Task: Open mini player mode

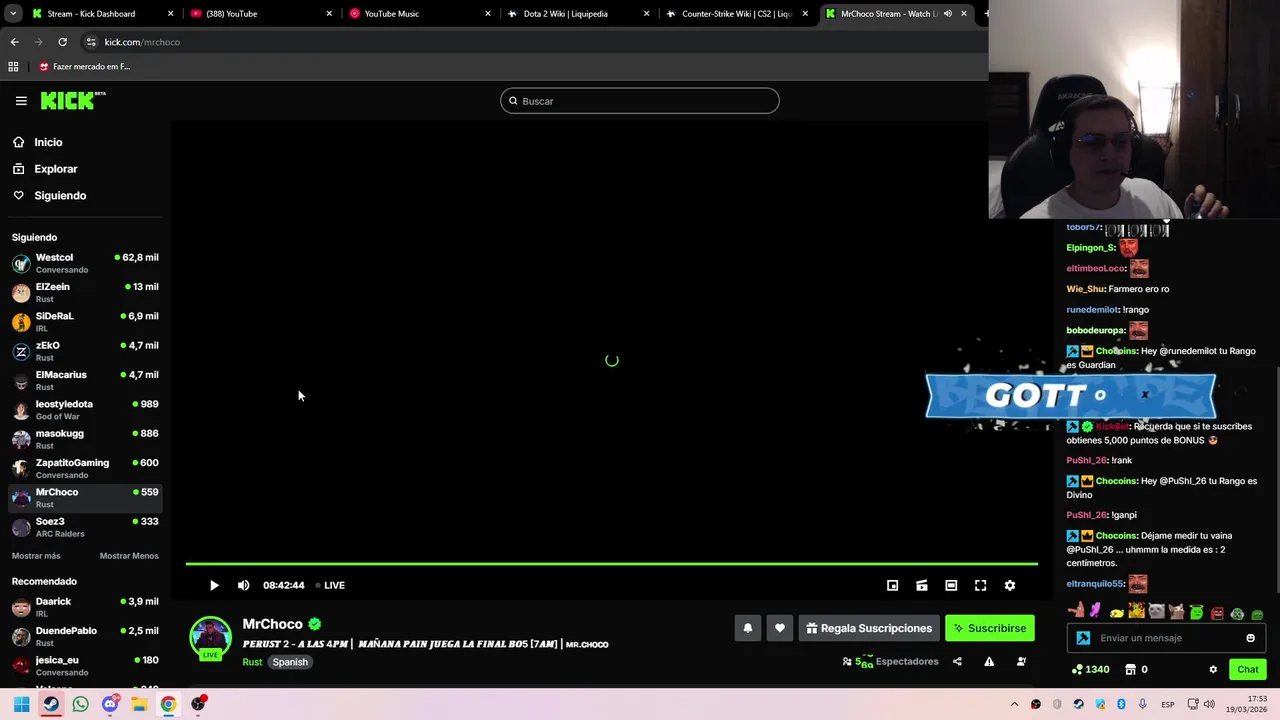Action: click(893, 586)
